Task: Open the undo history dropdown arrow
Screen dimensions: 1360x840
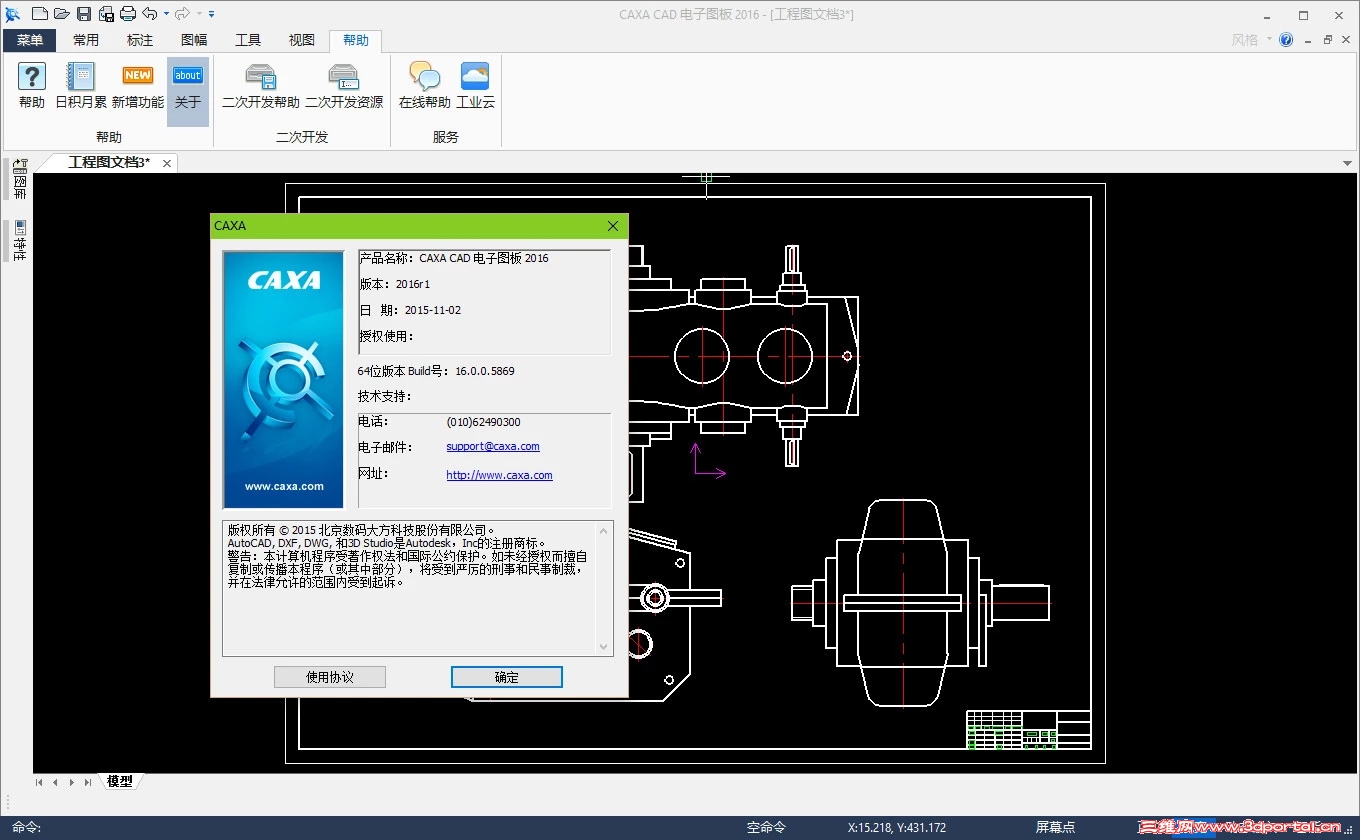Action: [166, 14]
